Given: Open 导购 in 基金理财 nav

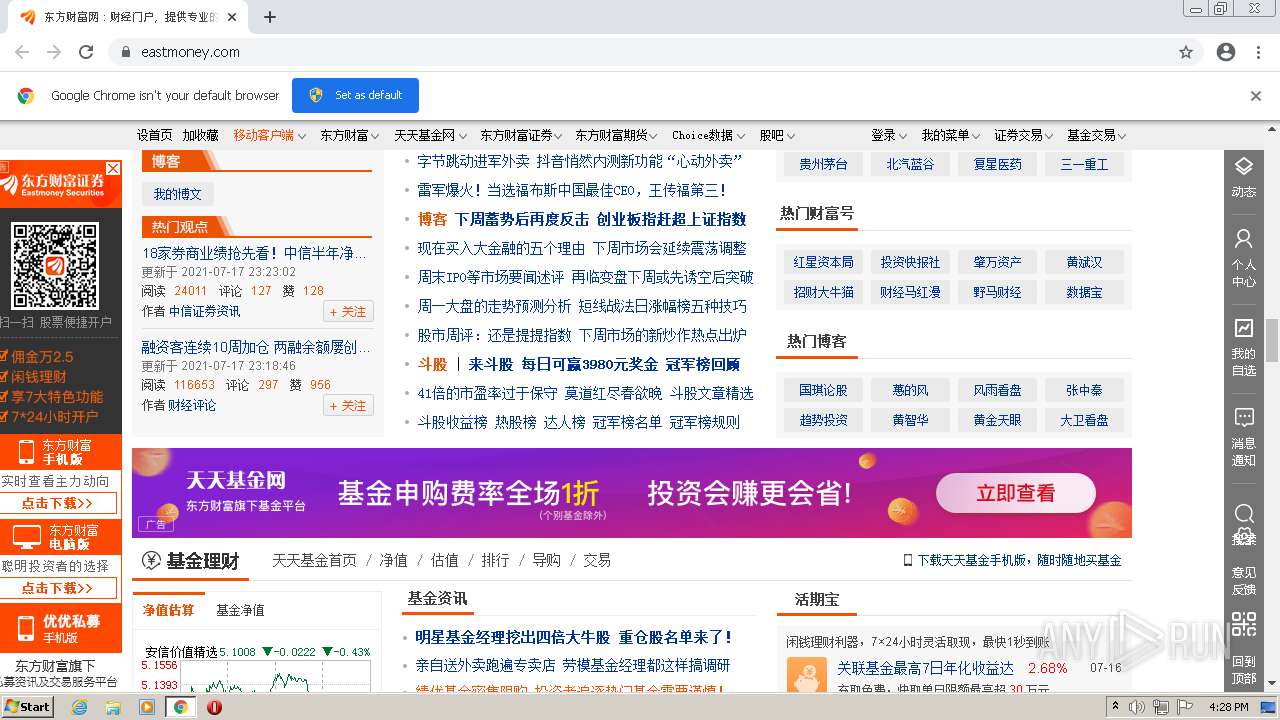Looking at the screenshot, I should coord(546,560).
